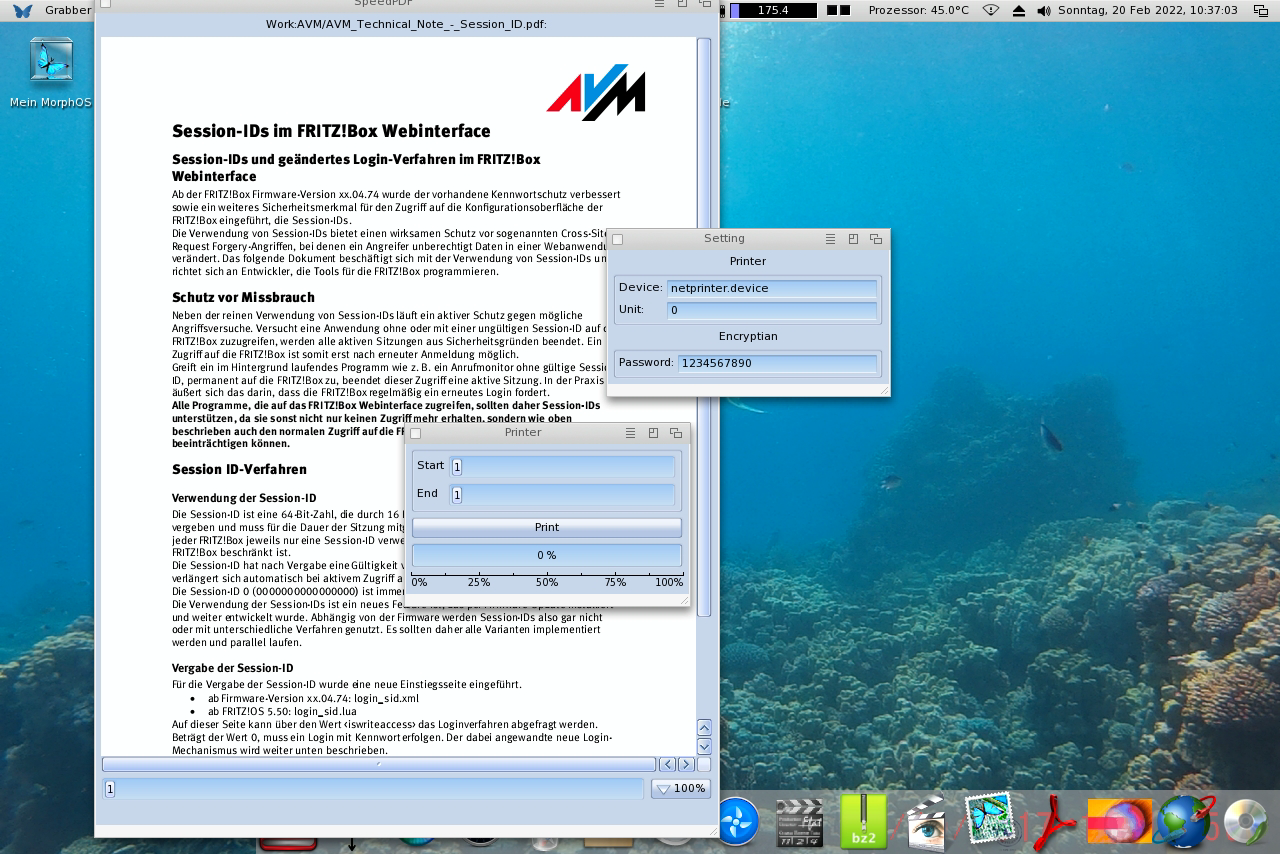Open the Mein MorphOS desktop icon

[x=51, y=60]
